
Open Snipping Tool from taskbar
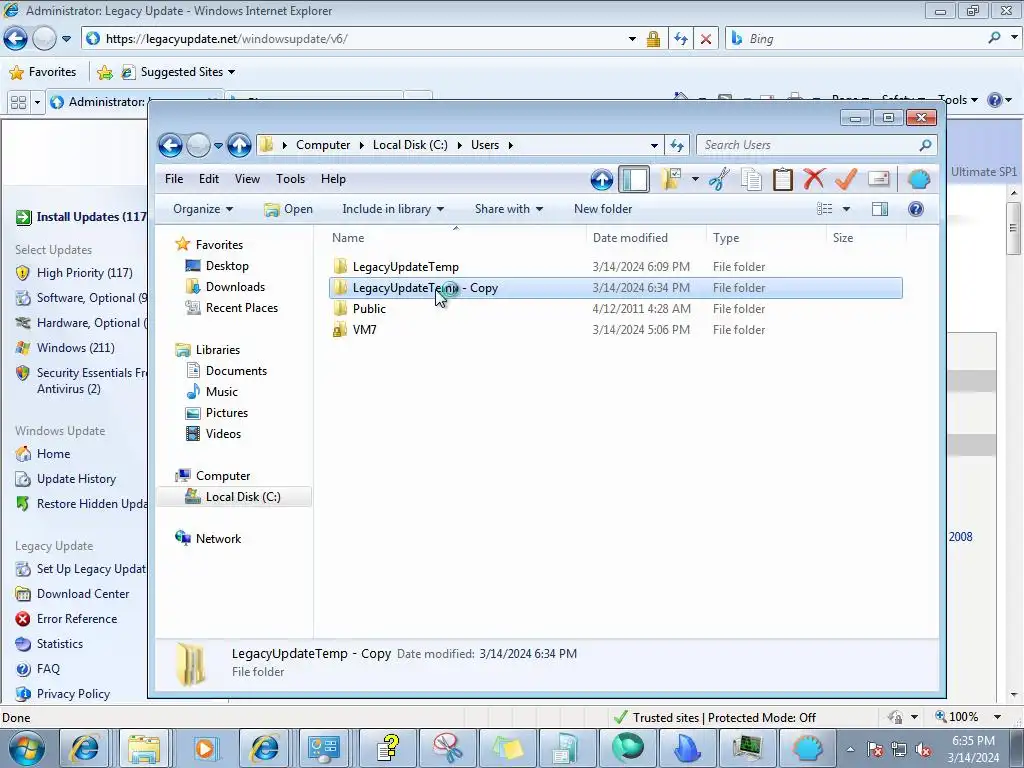[x=447, y=748]
